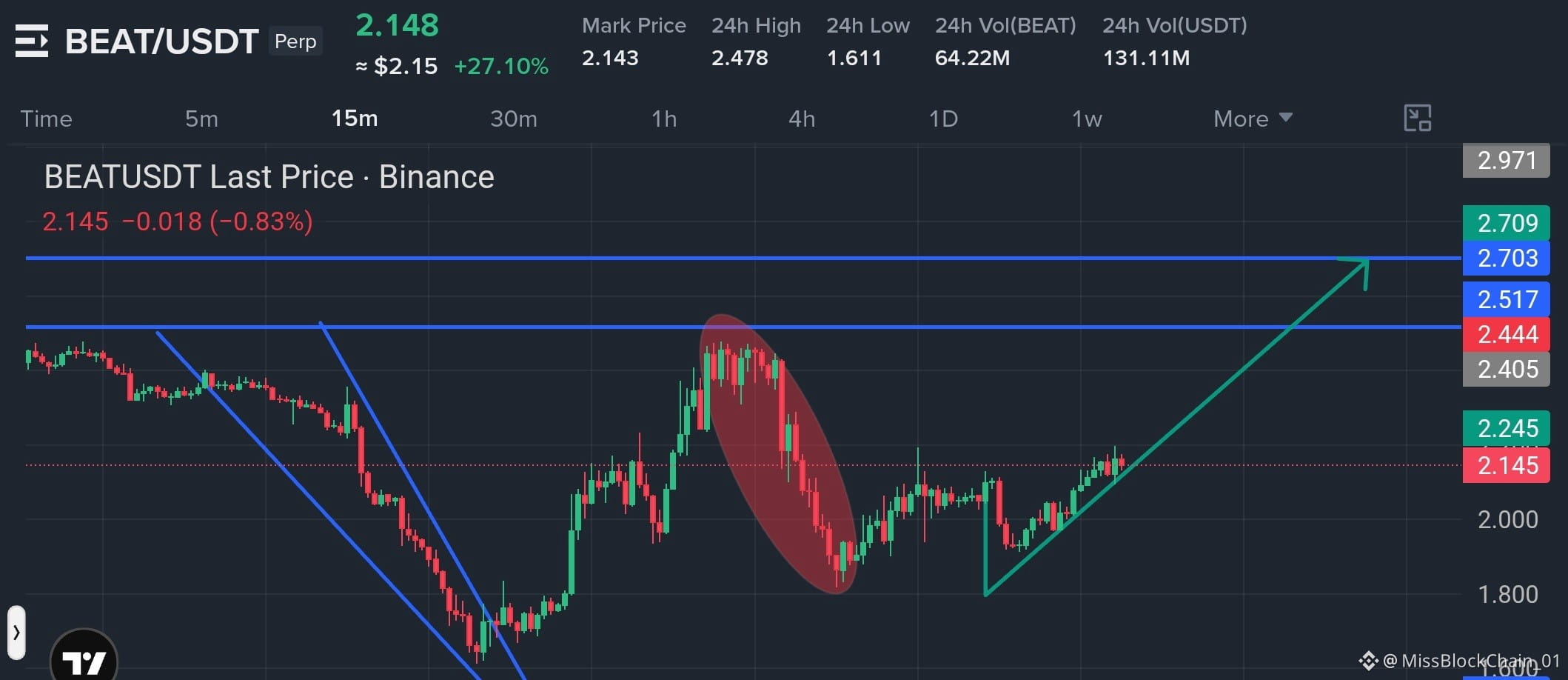Click the 24h Vol(USDT) value 131.11M
The height and width of the screenshot is (680, 1568).
click(x=1146, y=58)
